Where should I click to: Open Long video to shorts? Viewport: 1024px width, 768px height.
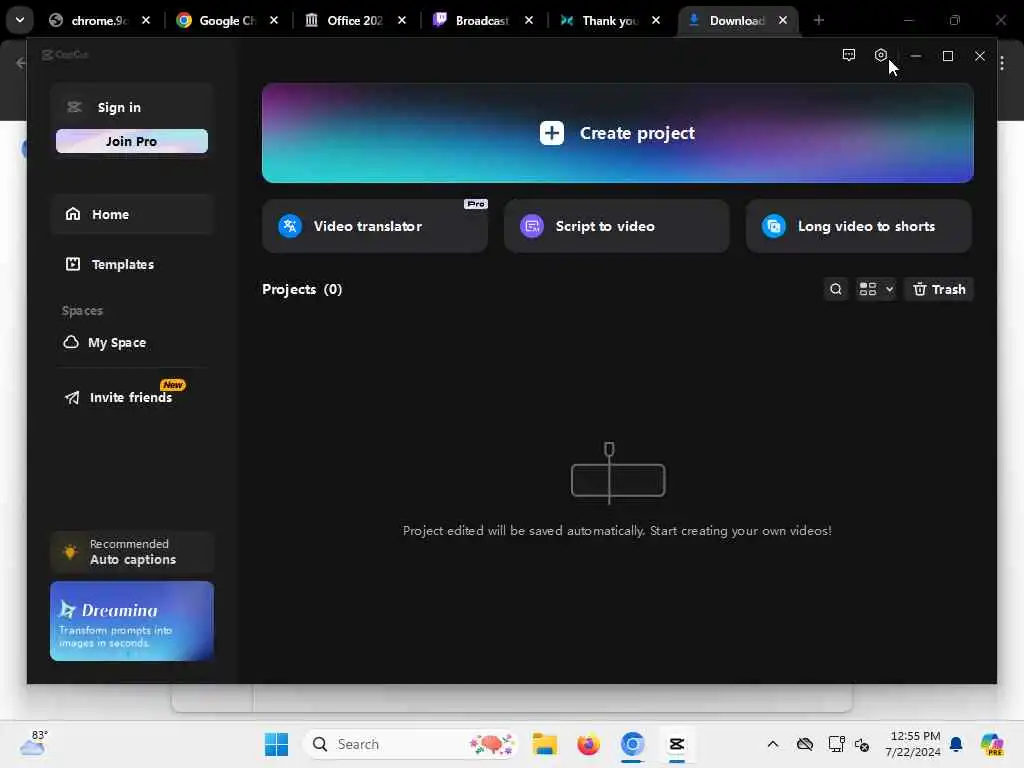tap(859, 226)
